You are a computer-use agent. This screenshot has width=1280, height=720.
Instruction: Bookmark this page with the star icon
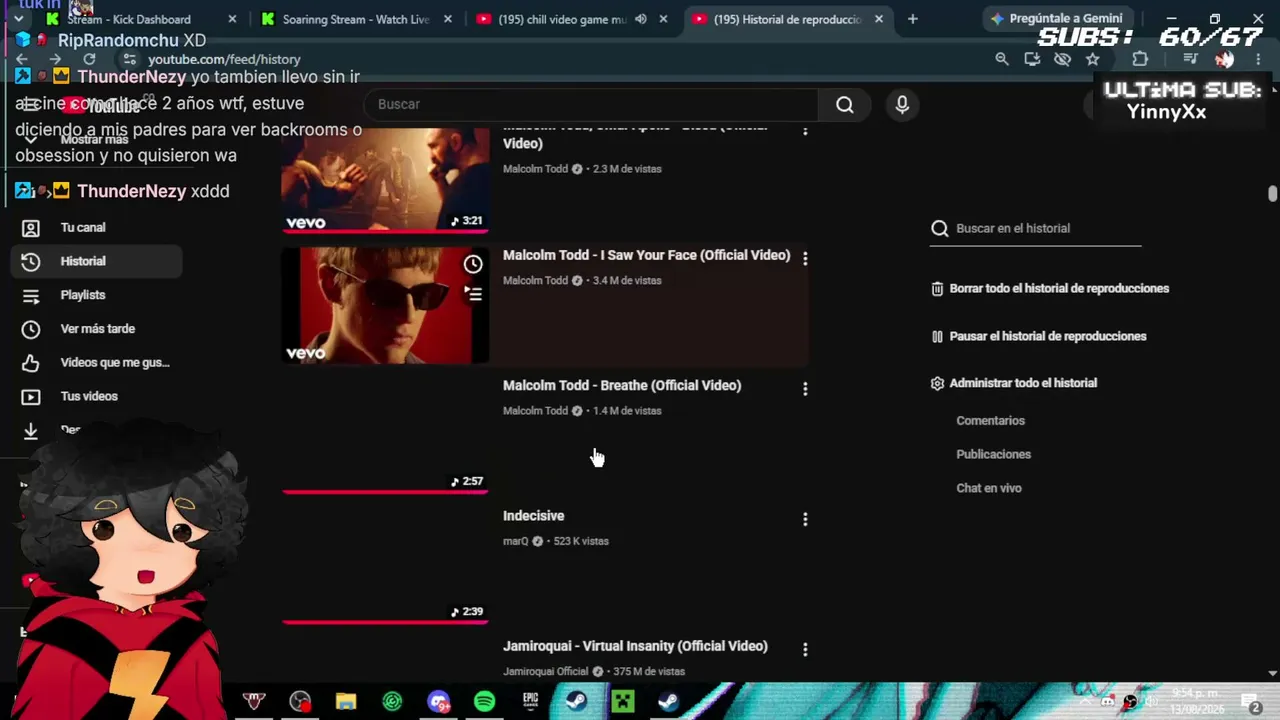pos(1093,59)
